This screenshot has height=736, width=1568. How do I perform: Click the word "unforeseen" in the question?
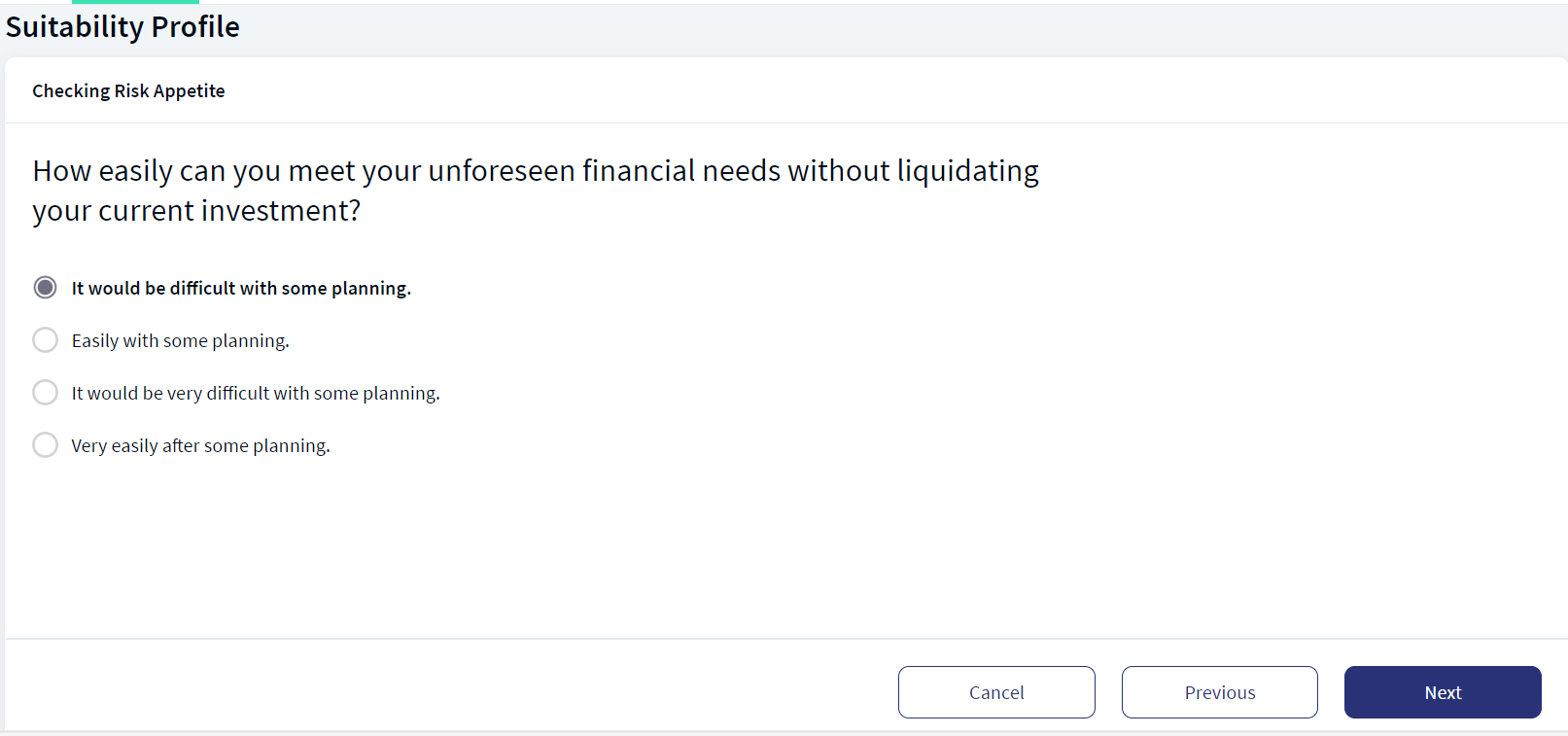pos(502,171)
